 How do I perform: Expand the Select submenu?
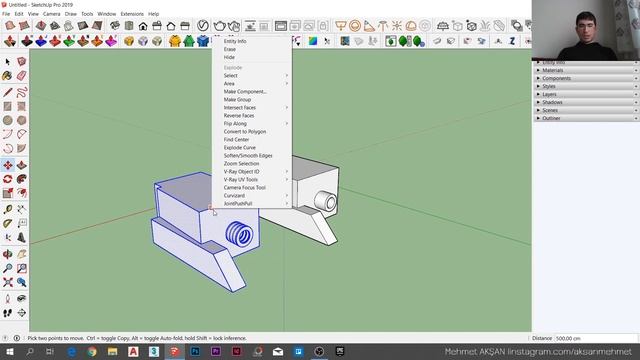pos(251,76)
